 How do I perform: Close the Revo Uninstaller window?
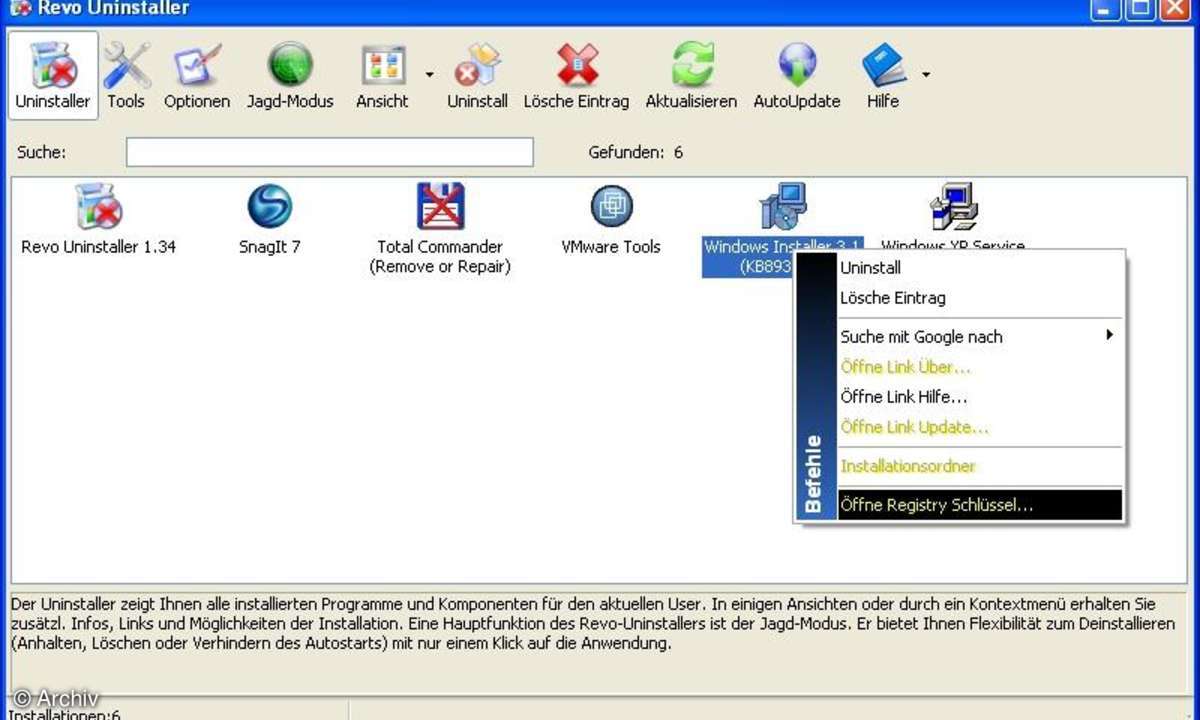click(x=1176, y=8)
